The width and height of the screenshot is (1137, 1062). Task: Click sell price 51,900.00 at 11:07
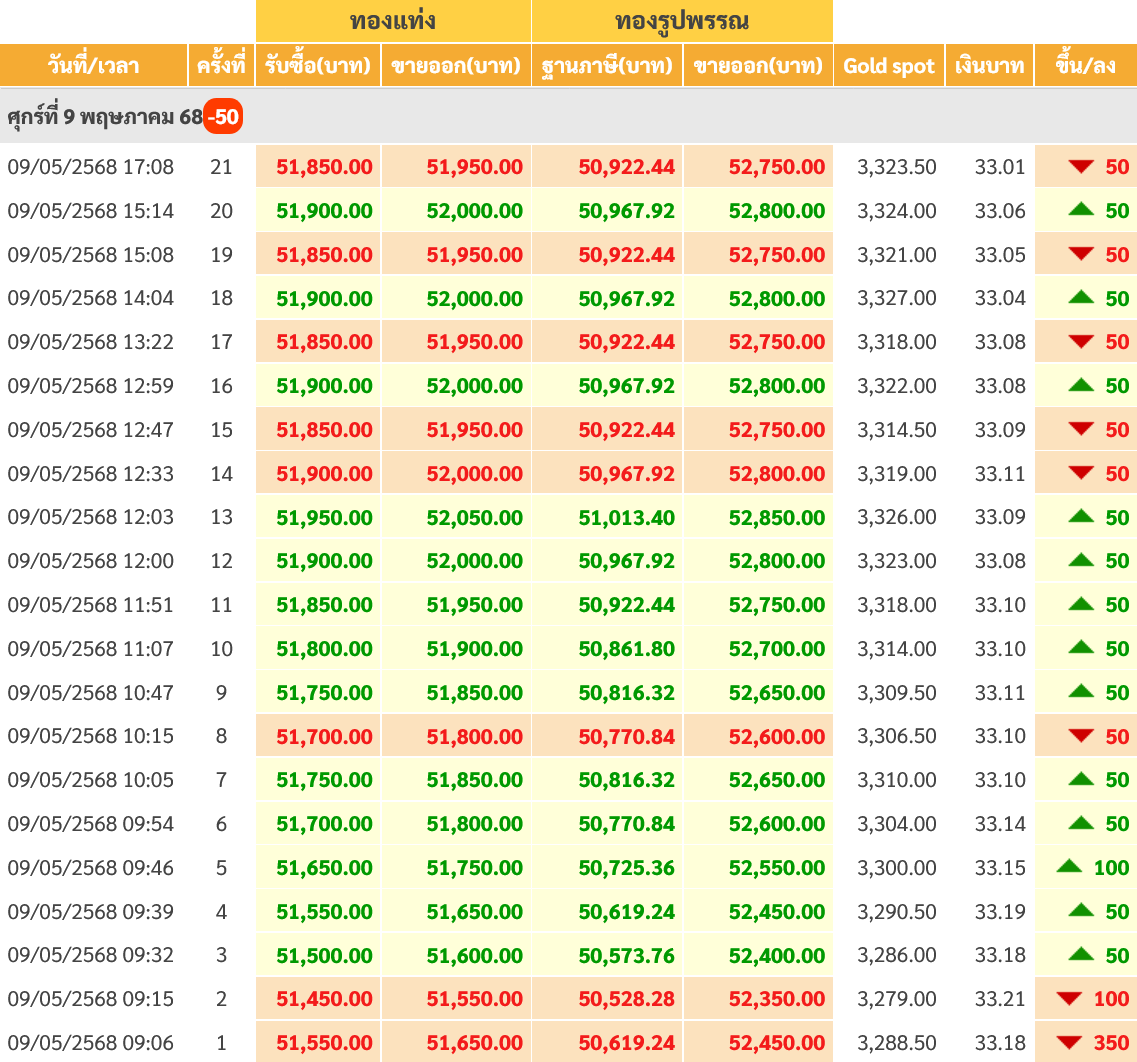click(474, 649)
